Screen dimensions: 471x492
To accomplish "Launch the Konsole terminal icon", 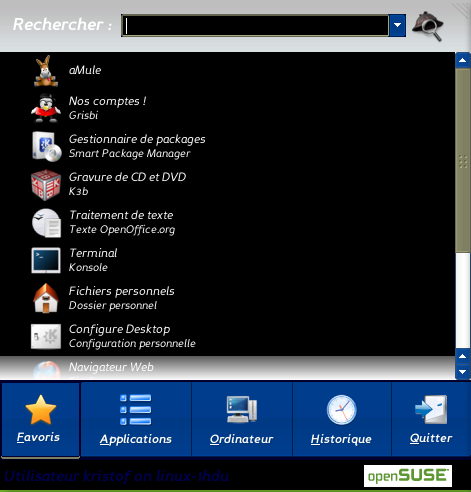I will (46, 260).
